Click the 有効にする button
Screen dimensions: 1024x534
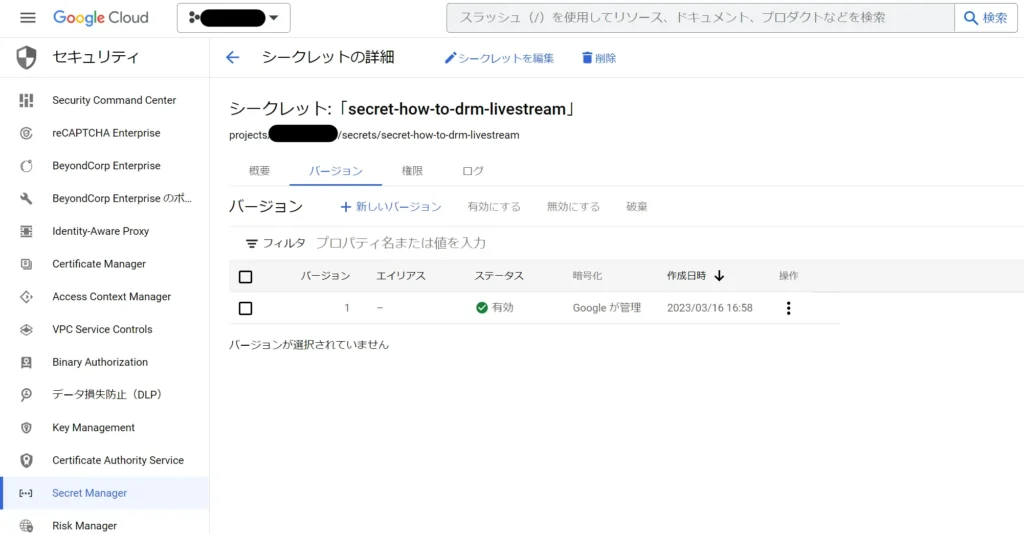click(x=494, y=206)
